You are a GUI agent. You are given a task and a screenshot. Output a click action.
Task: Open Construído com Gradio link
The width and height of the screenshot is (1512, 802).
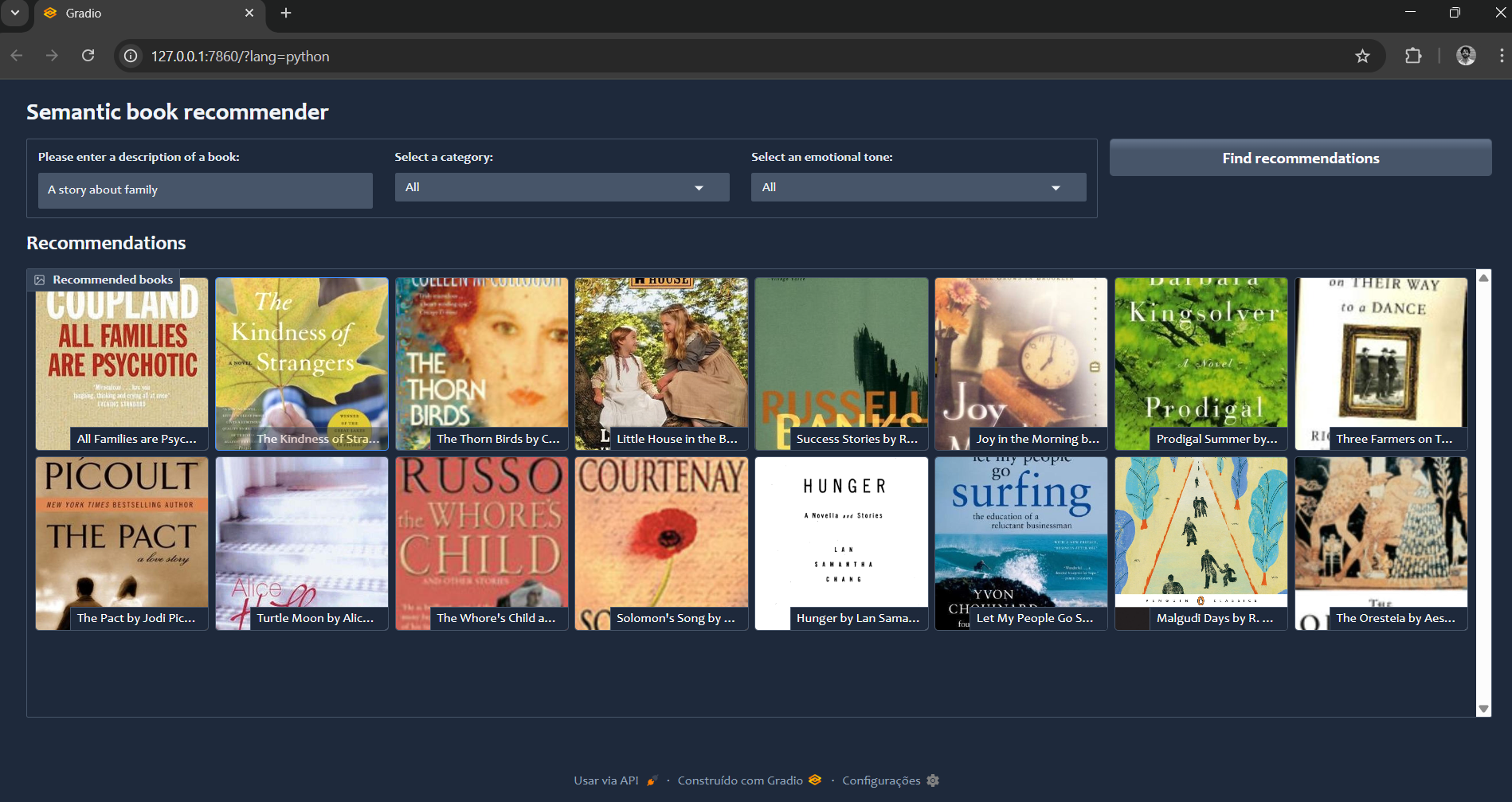click(749, 780)
